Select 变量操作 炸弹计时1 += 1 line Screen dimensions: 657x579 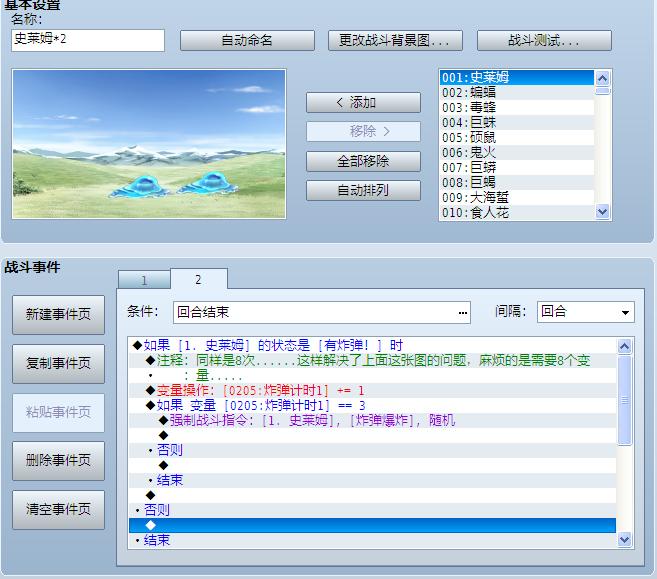coord(372,391)
